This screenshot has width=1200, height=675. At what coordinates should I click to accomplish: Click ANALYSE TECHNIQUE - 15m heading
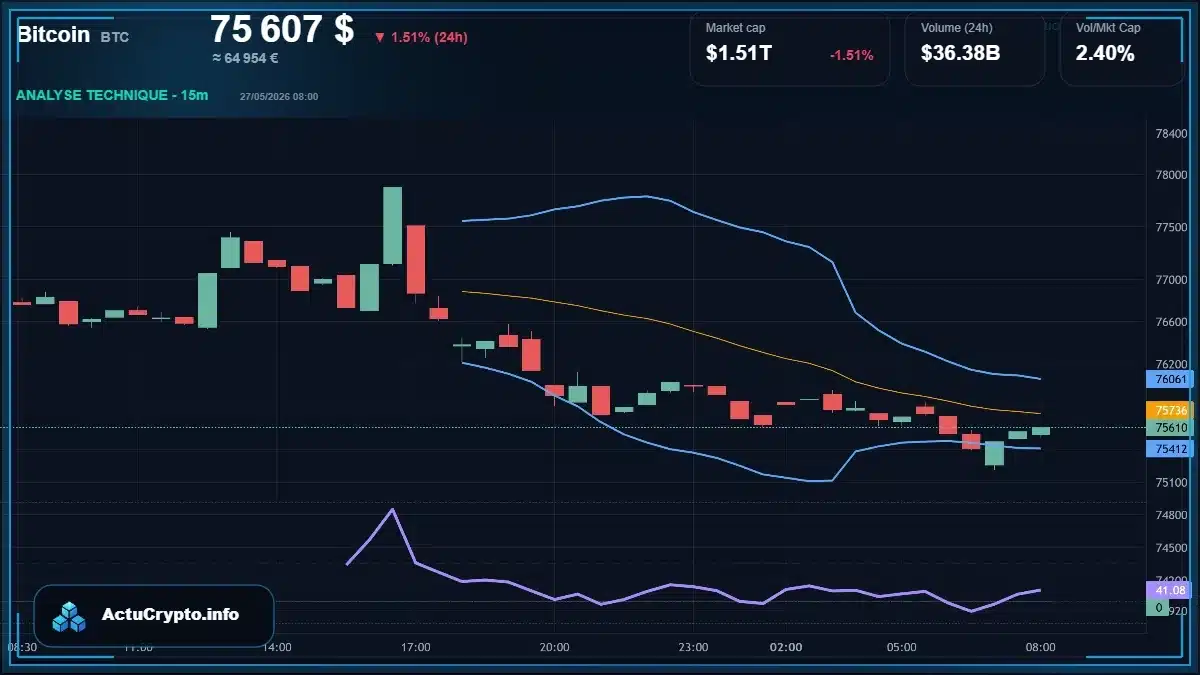pos(112,95)
